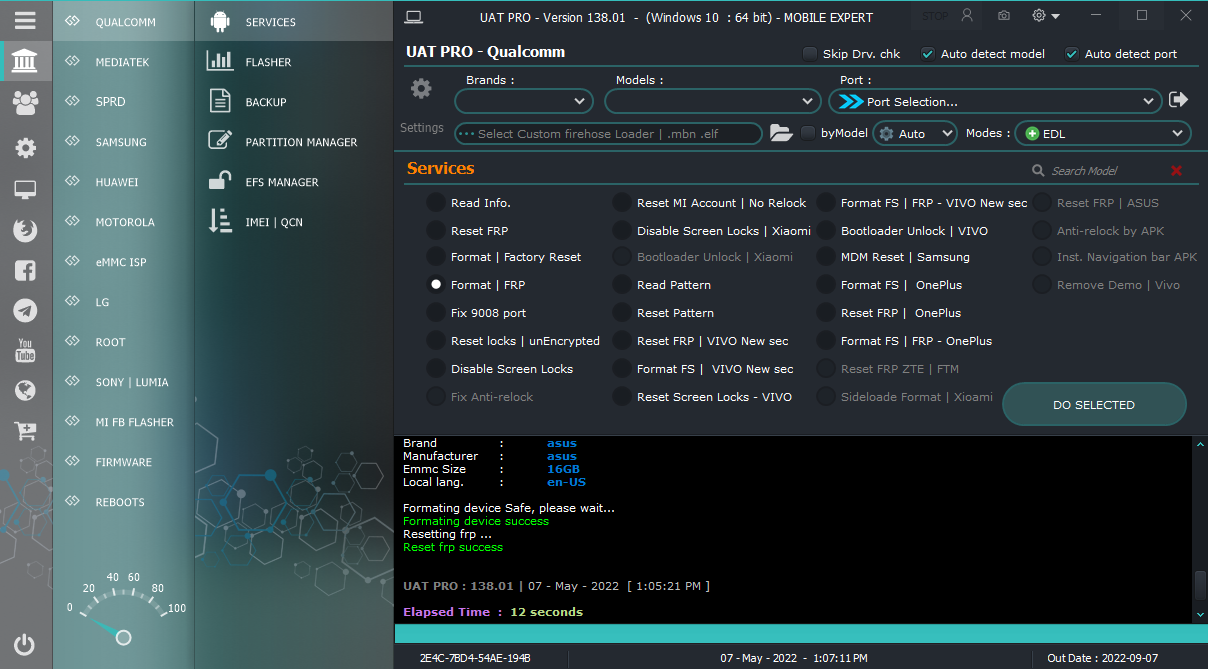Select the eMMC ISP module

point(124,262)
